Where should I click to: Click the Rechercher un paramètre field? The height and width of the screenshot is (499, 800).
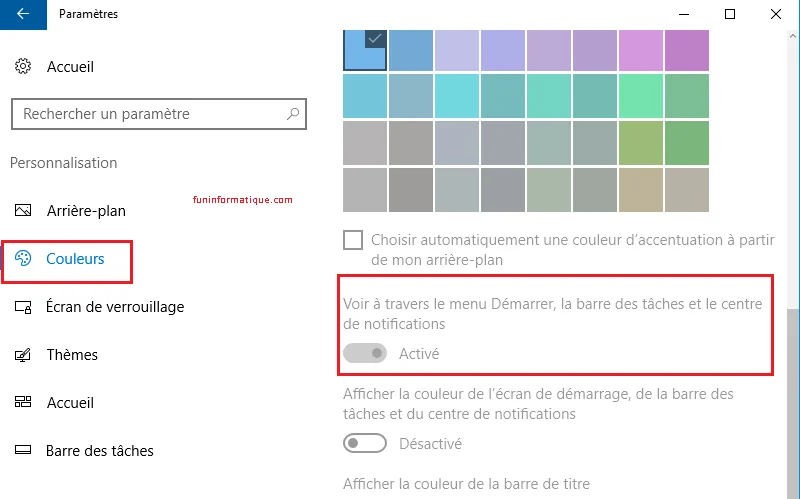coord(150,114)
